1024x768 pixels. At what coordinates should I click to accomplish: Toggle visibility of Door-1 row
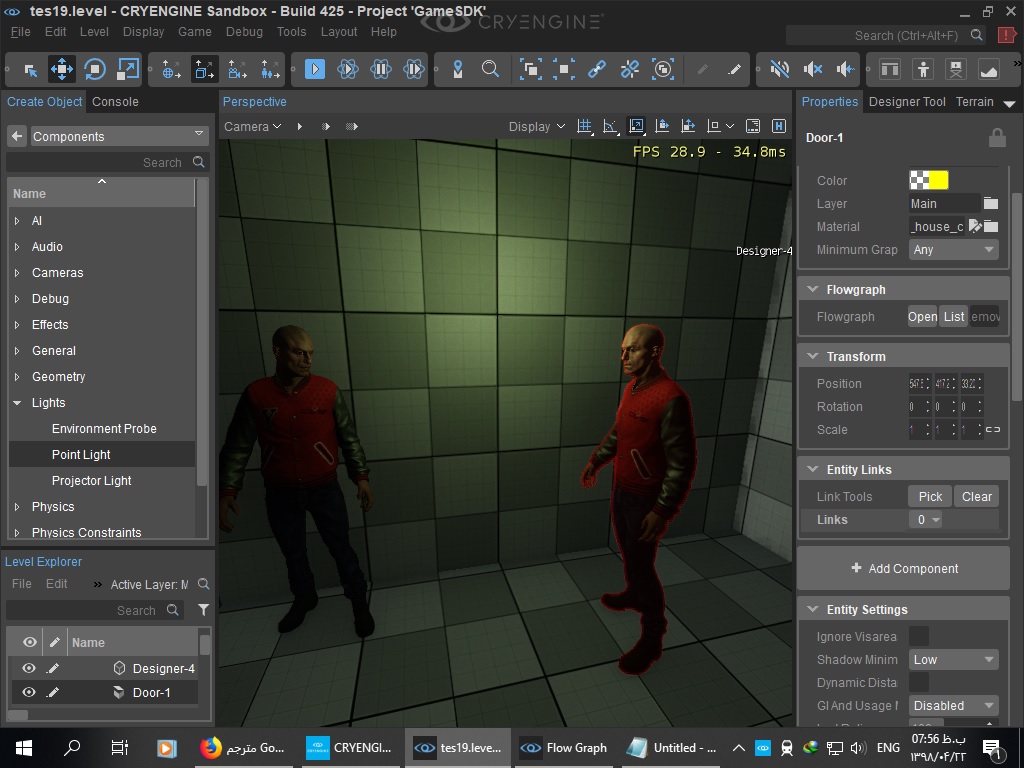click(29, 692)
